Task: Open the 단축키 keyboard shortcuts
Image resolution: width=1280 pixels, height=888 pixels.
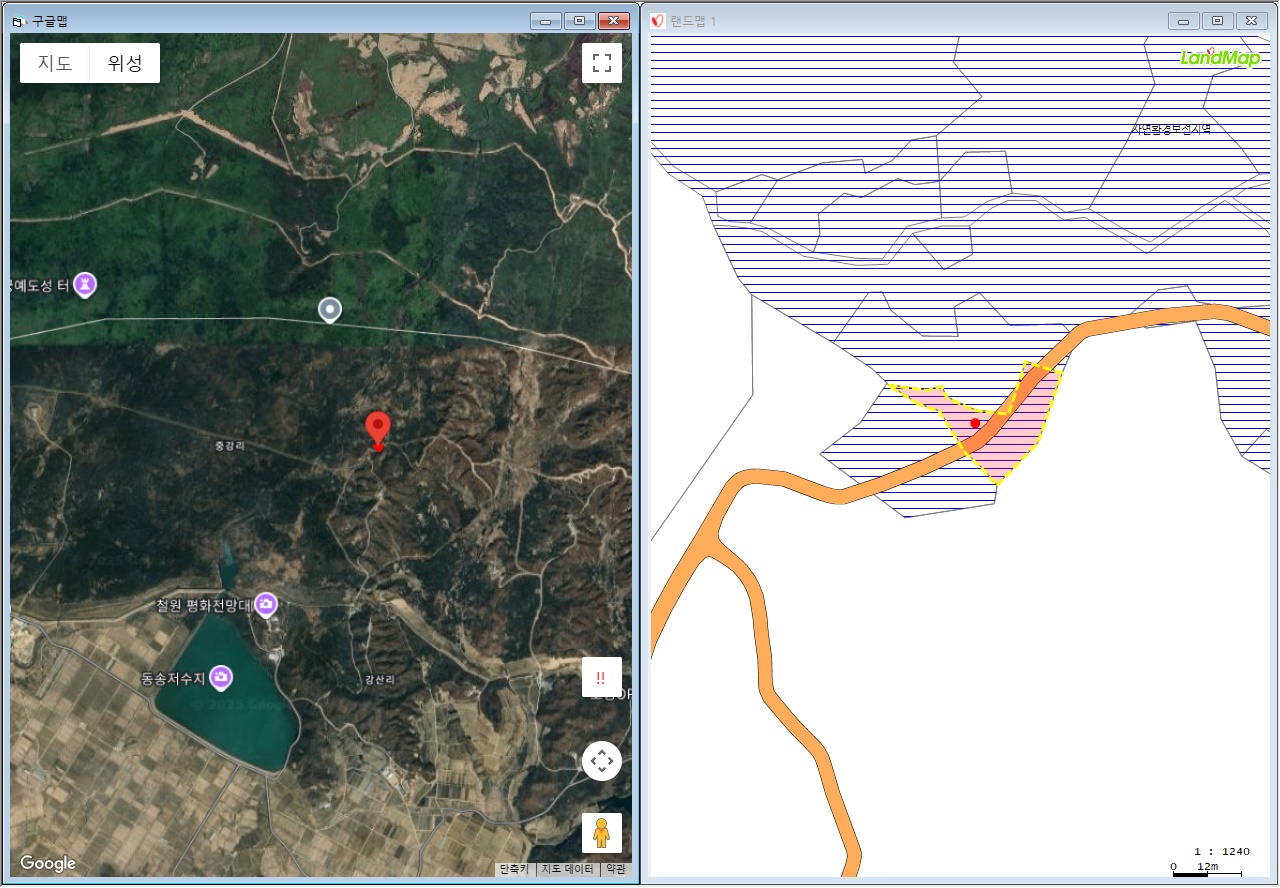Action: tap(514, 870)
